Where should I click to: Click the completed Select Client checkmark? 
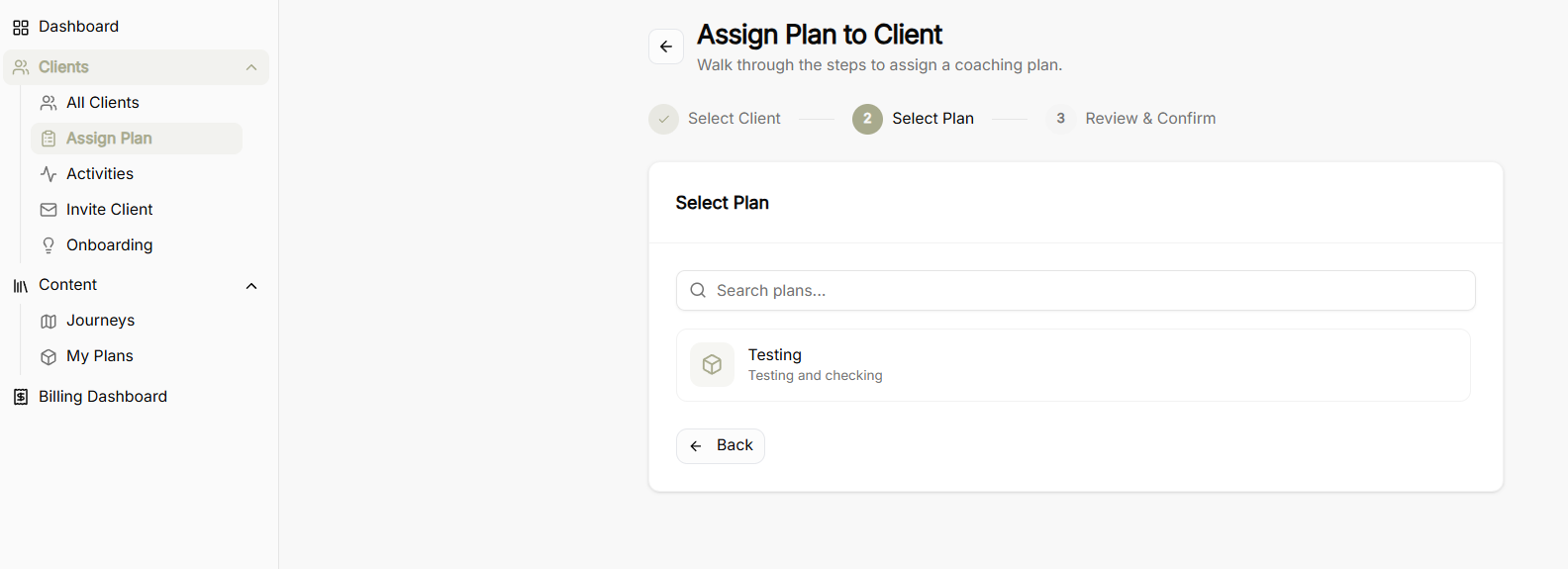click(663, 119)
